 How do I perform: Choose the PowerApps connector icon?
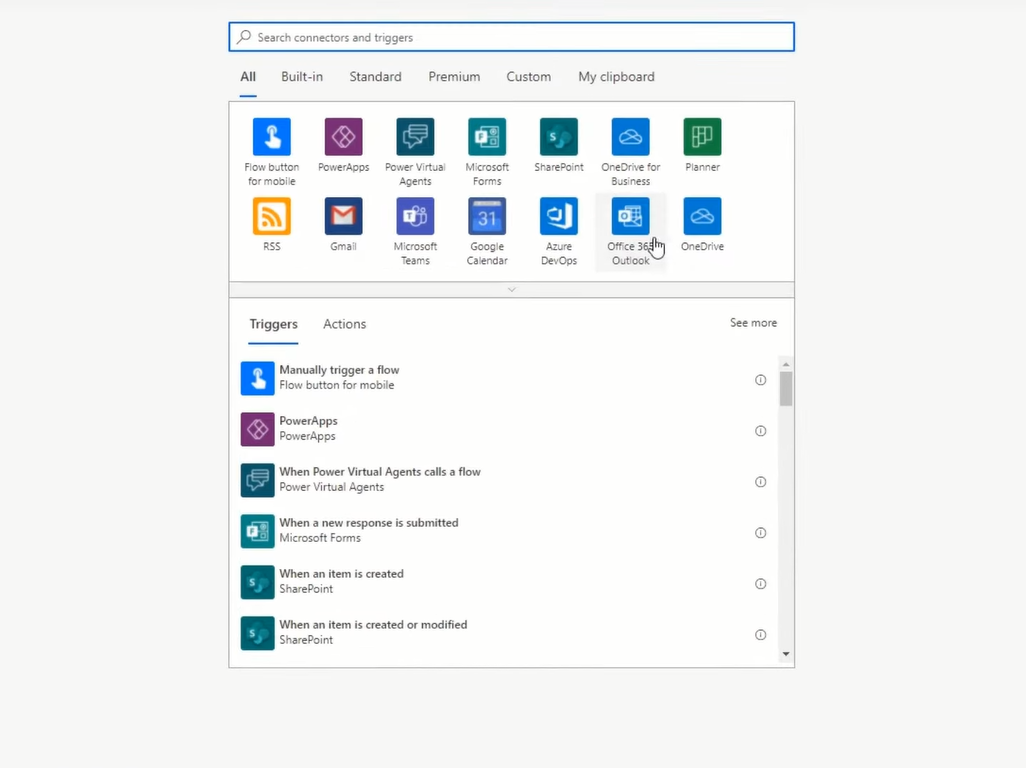click(x=344, y=137)
